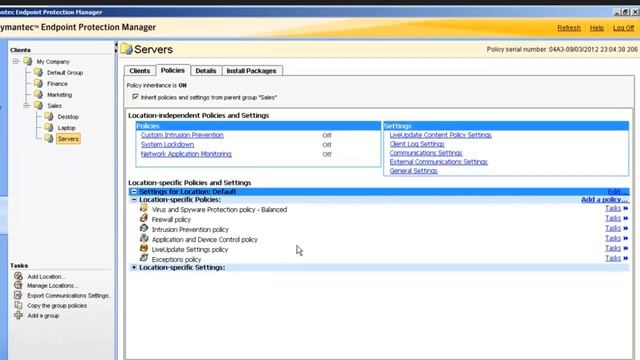Image resolution: width=640 pixels, height=360 pixels.
Task: Click the Copy the group policies icon
Action: click(x=18, y=305)
